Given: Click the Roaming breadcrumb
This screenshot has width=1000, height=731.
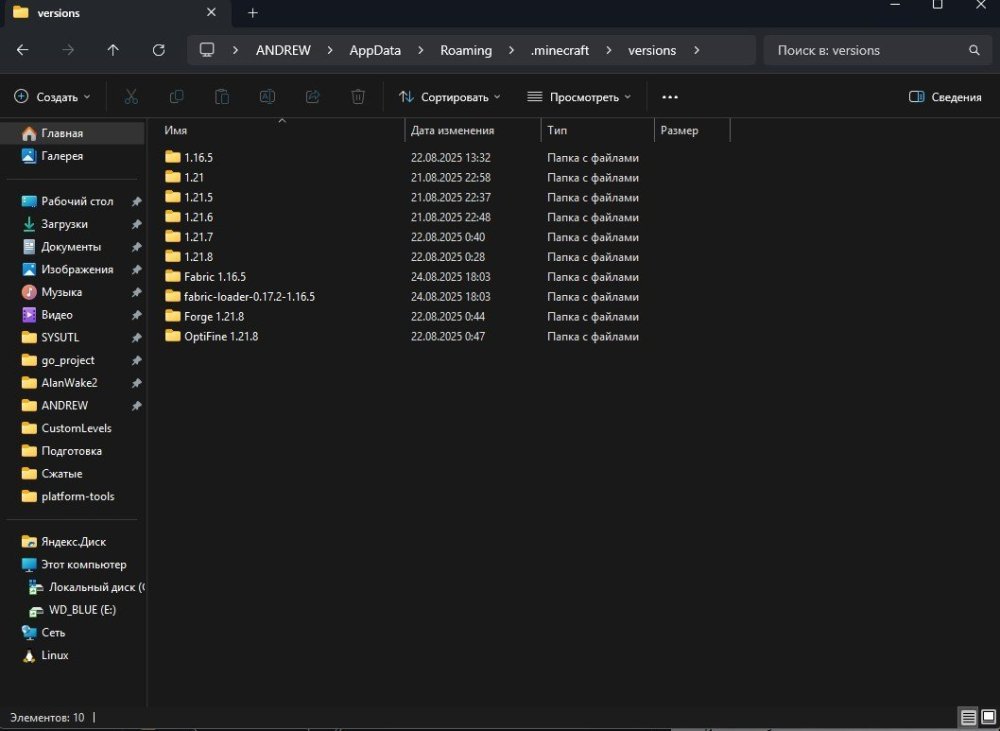Looking at the screenshot, I should [x=466, y=50].
